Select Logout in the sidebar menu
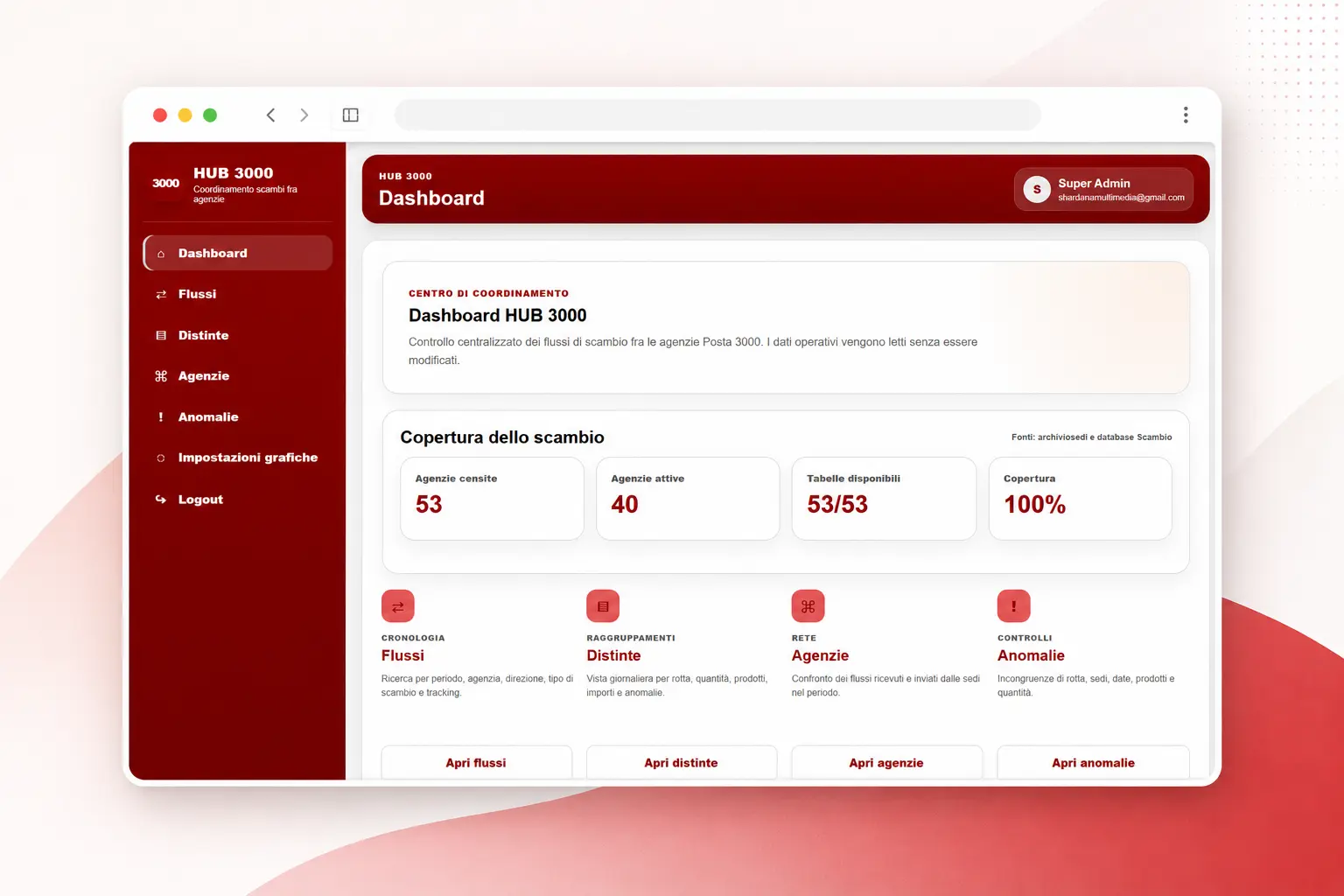Viewport: 1344px width, 896px height. [x=238, y=500]
